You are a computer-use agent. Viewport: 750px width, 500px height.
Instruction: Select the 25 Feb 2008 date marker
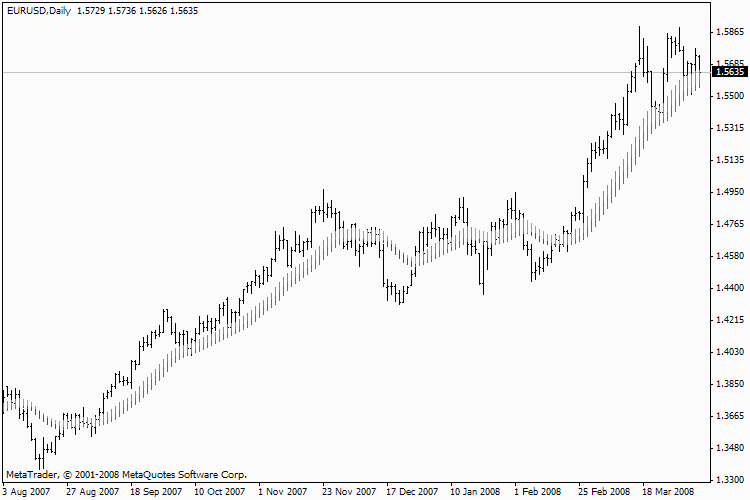602,492
